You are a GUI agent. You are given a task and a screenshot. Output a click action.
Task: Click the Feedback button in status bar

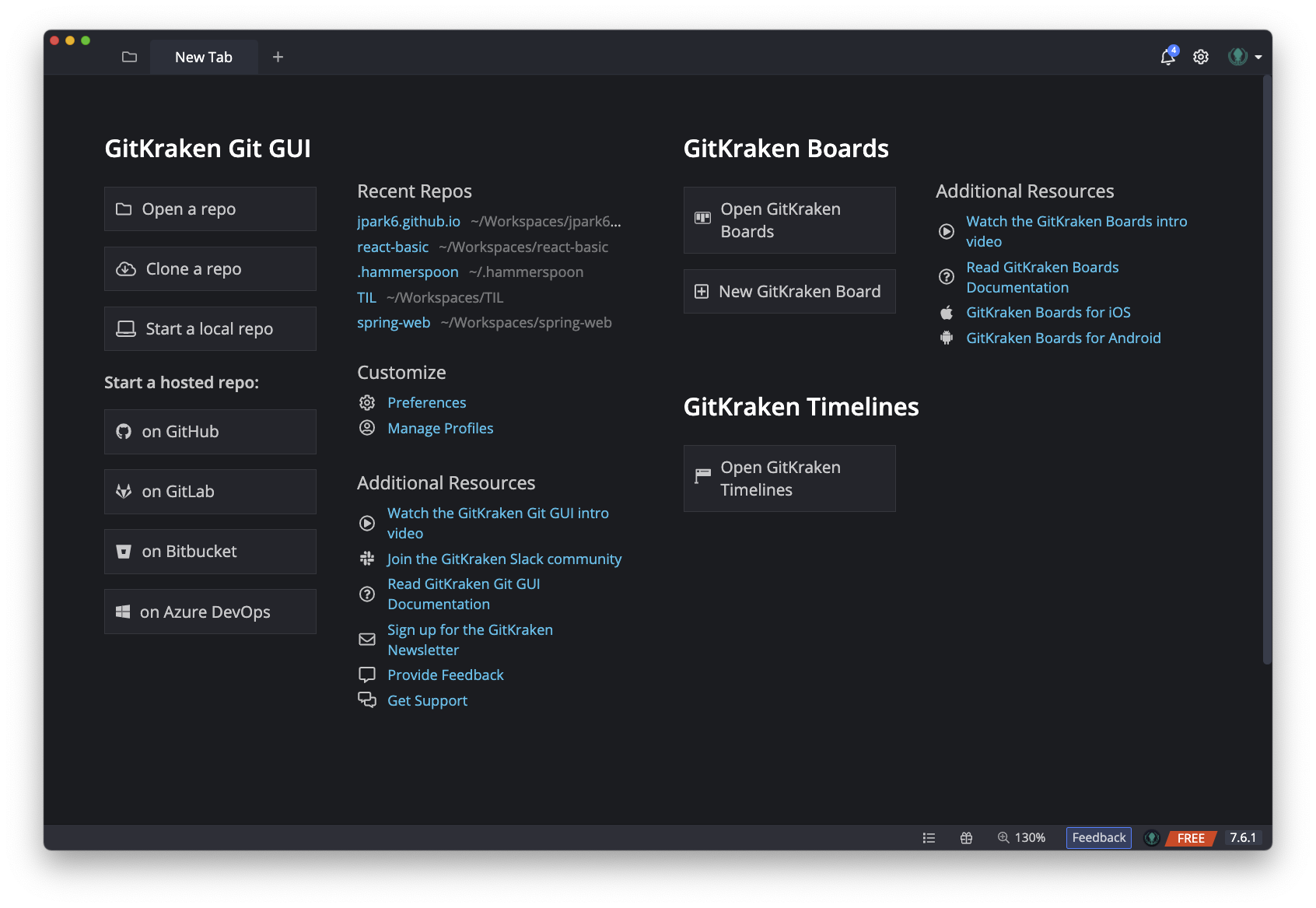click(x=1098, y=838)
